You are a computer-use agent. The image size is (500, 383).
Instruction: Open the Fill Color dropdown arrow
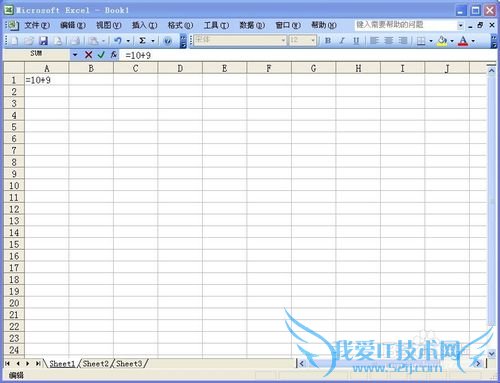[x=452, y=41]
